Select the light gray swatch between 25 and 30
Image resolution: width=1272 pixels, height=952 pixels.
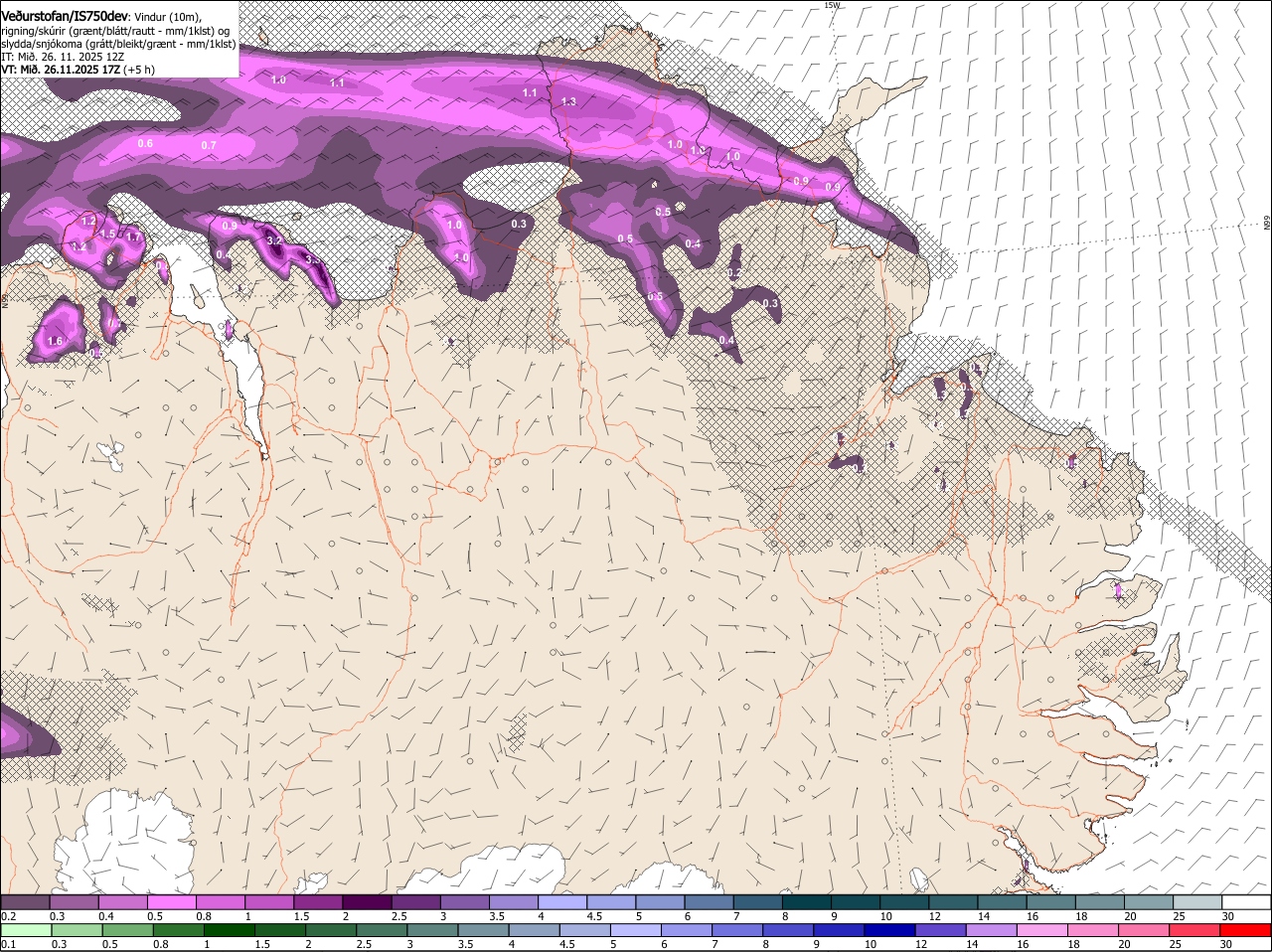coord(1197,902)
